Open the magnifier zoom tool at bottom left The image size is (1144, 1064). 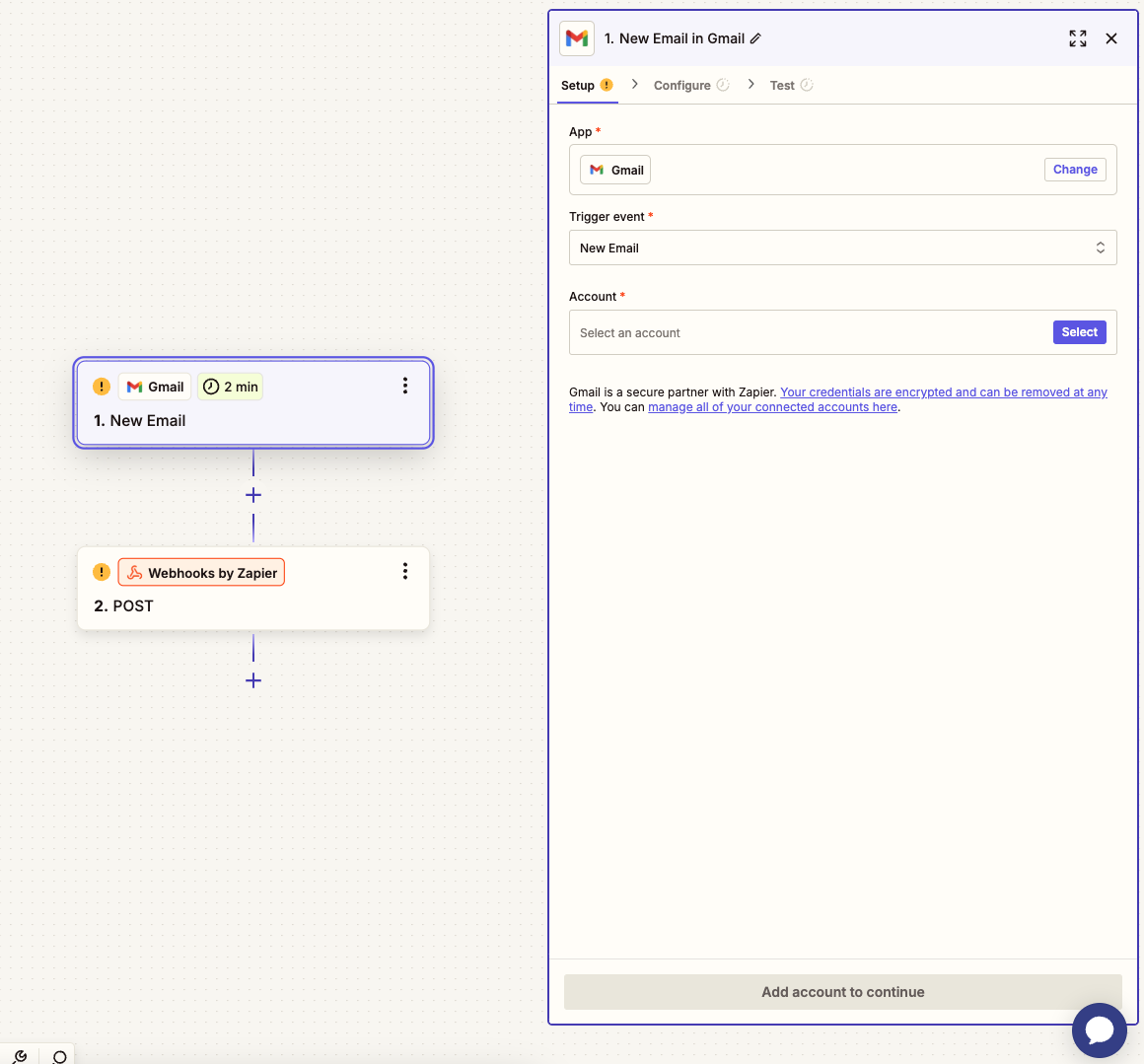[59, 1056]
